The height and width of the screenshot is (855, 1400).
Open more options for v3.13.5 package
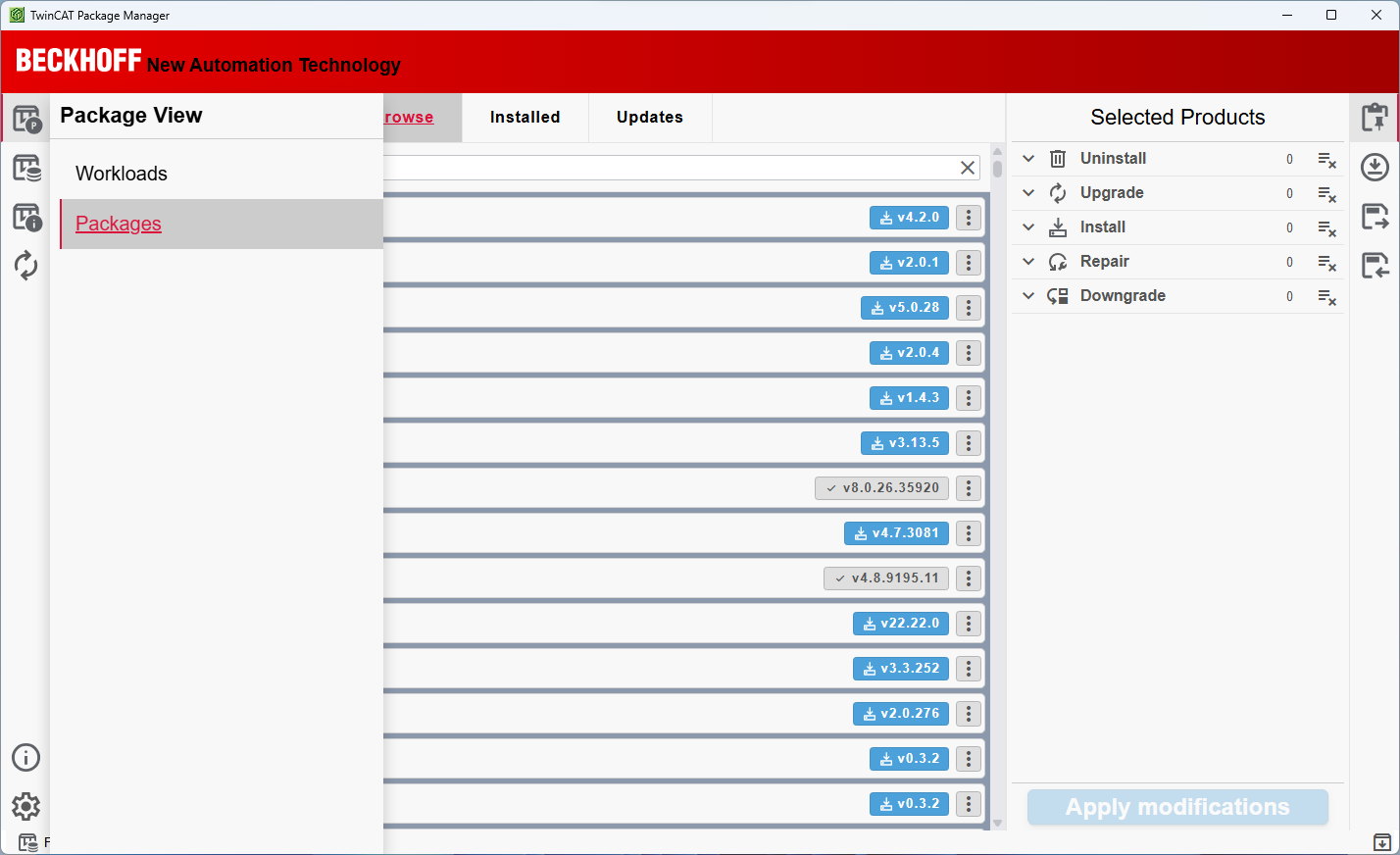pyautogui.click(x=969, y=443)
